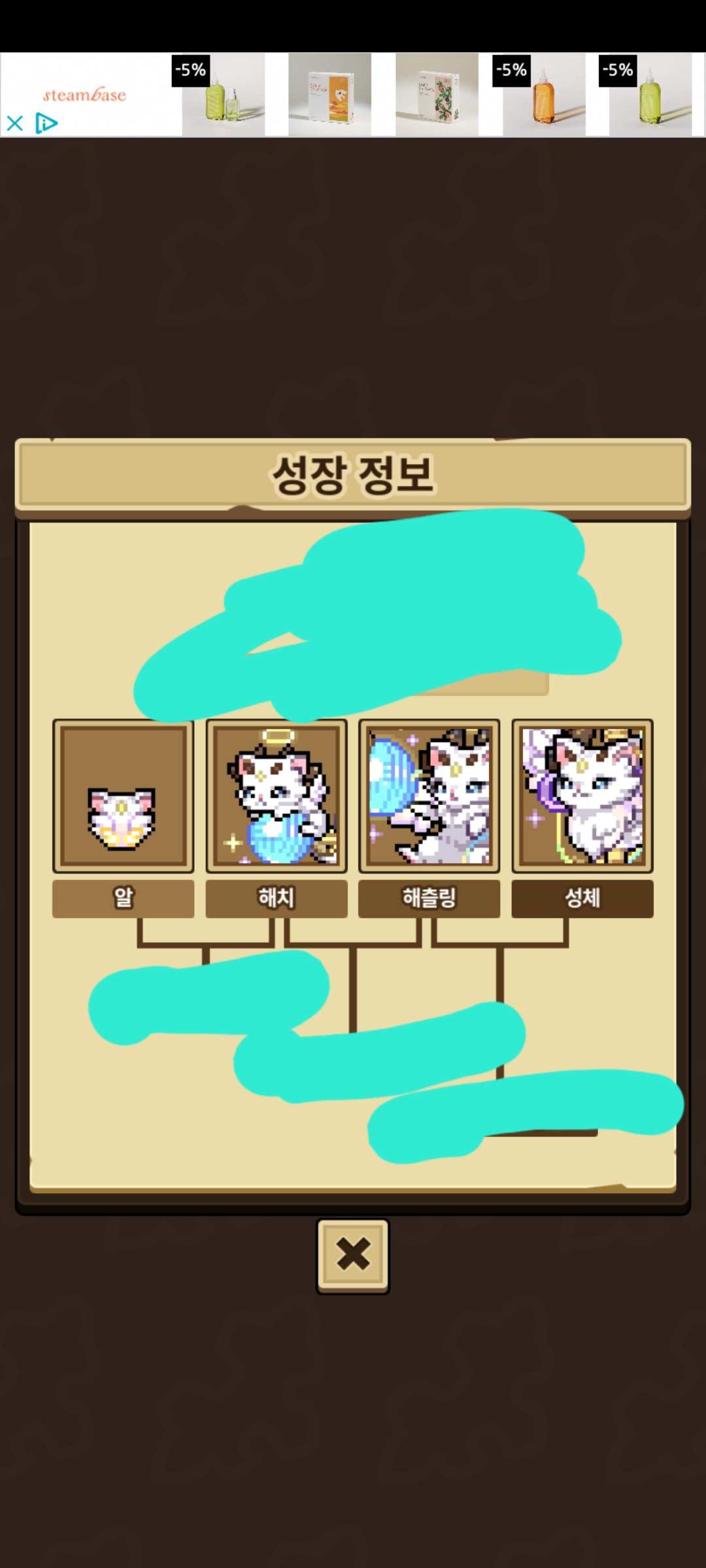Select the hatchling stage cat image

(429, 796)
